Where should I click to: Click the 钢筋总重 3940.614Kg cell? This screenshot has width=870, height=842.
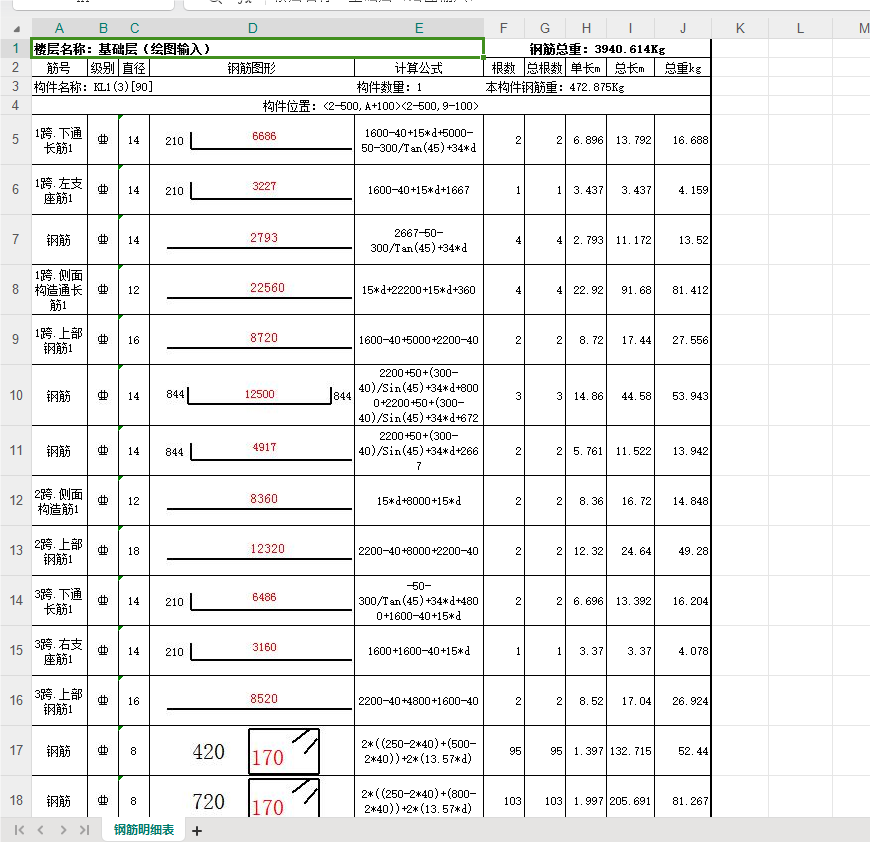coord(597,49)
